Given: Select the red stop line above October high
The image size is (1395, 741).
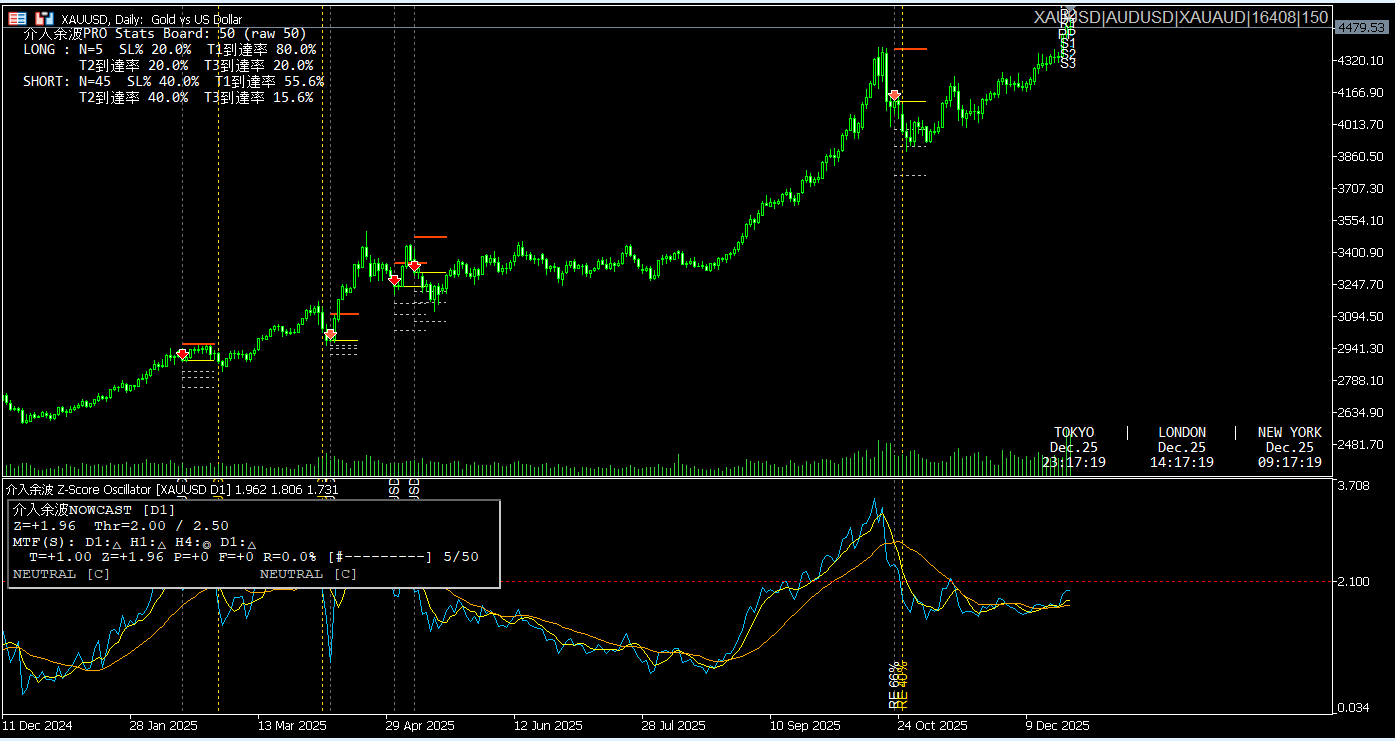Looking at the screenshot, I should click(910, 49).
